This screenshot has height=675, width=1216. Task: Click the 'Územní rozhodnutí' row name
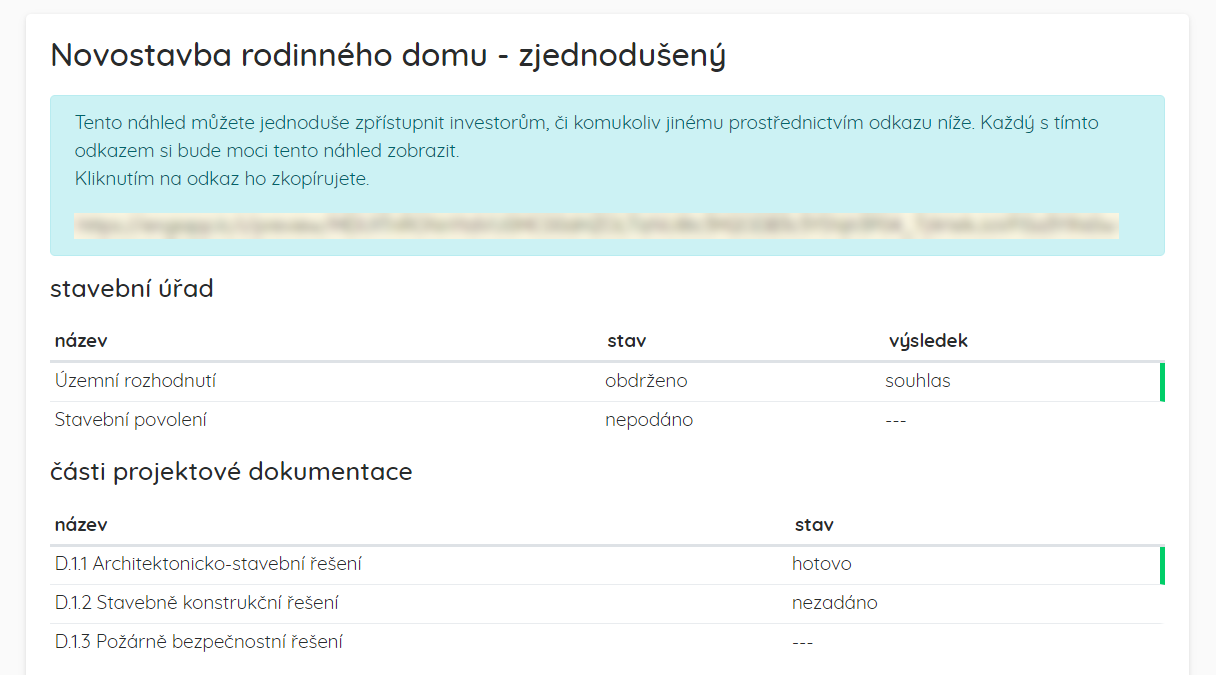[x=136, y=381]
